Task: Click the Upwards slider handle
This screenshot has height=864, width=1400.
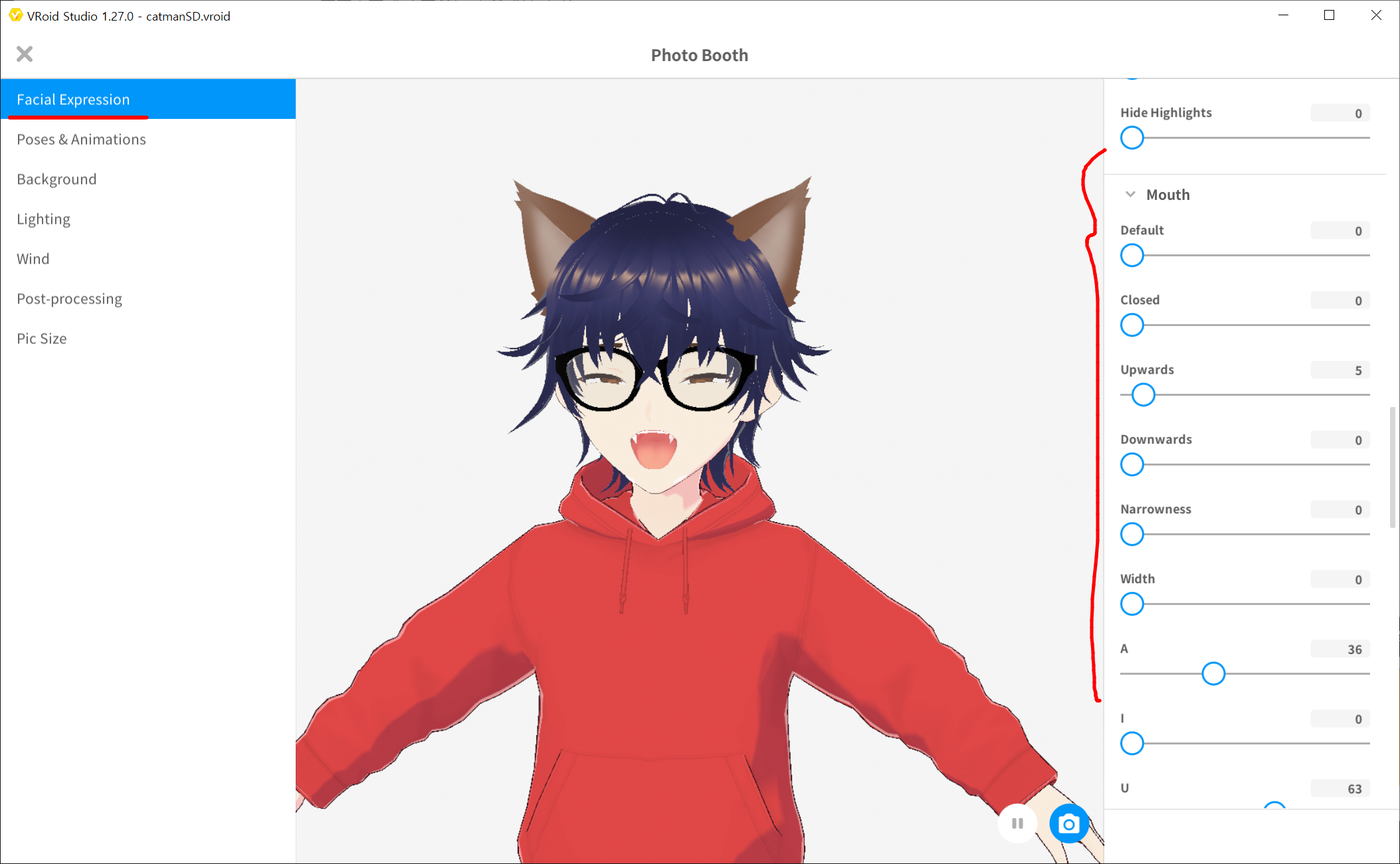Action: click(1144, 394)
